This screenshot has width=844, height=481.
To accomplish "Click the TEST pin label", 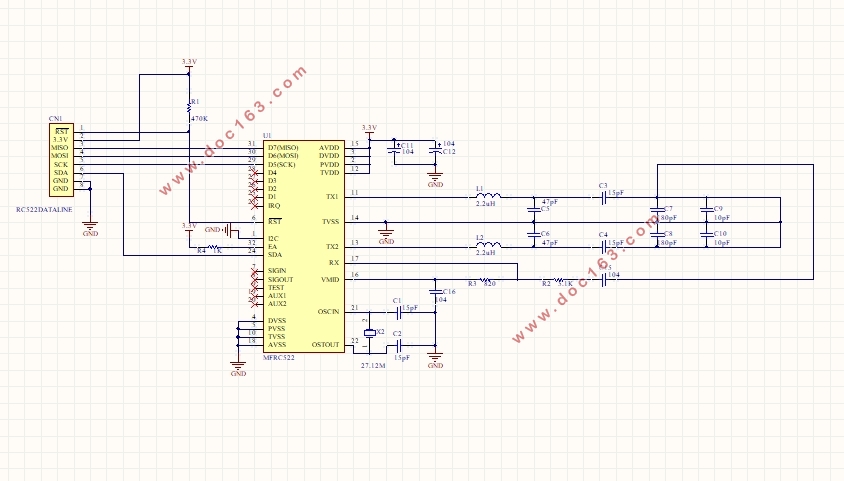I will tap(276, 288).
